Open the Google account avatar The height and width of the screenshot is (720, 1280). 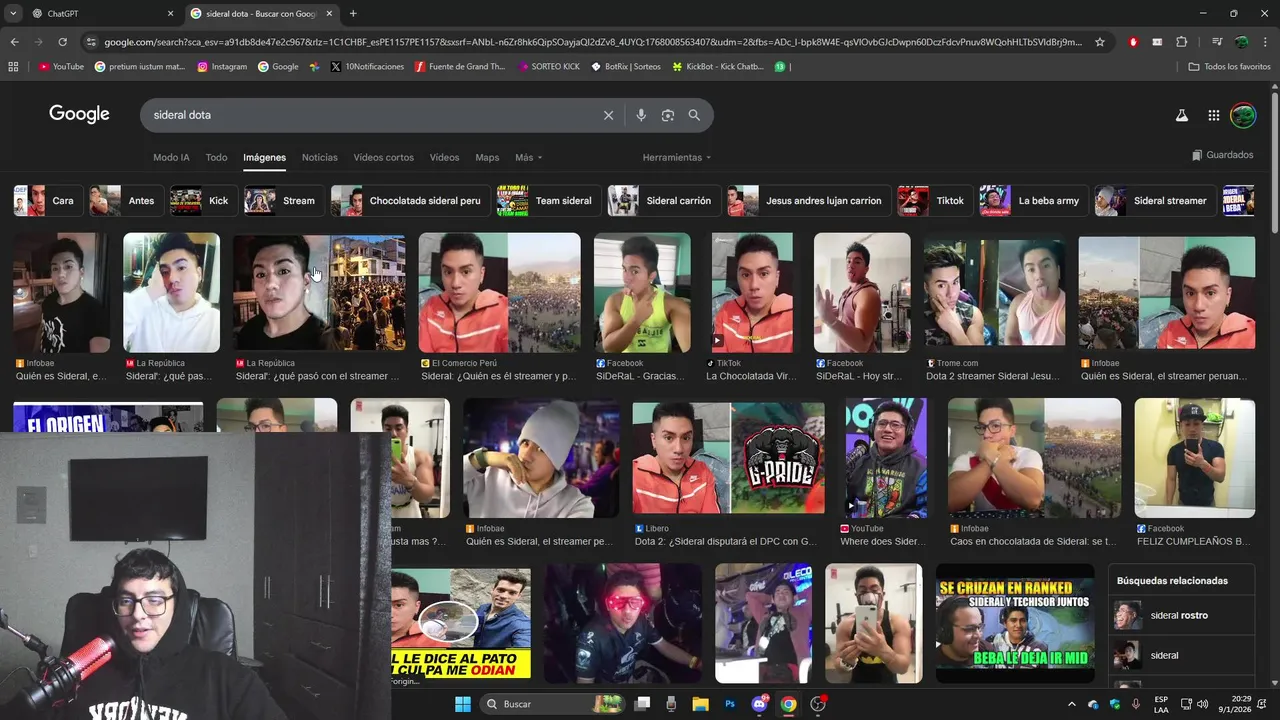[1243, 115]
